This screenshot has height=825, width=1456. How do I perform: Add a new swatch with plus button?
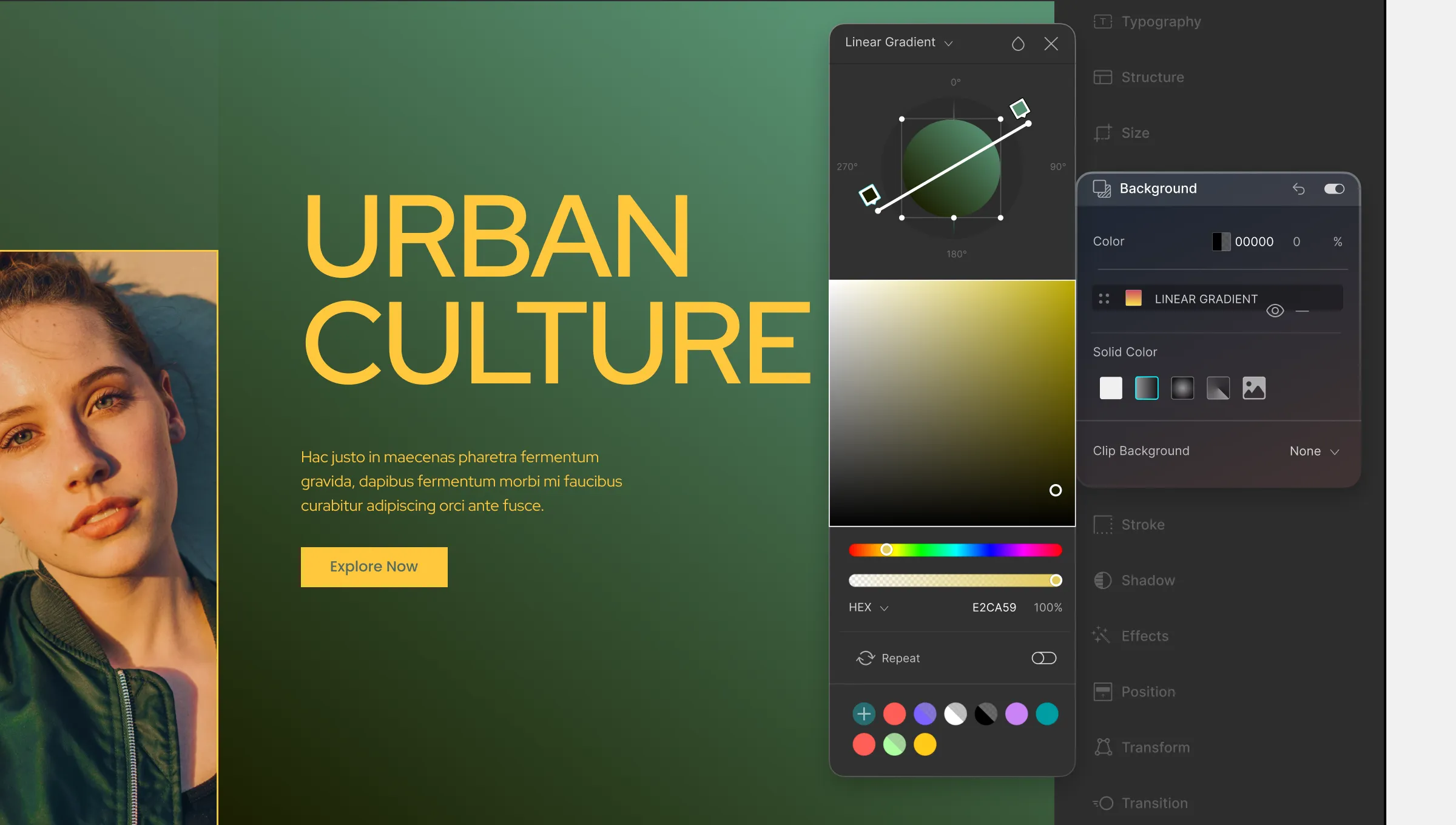click(864, 714)
